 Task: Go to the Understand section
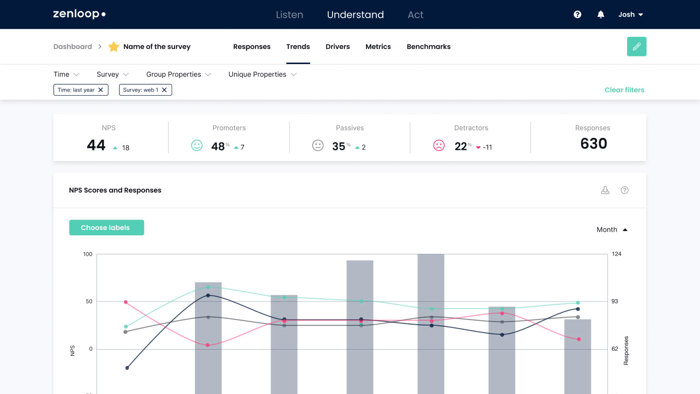click(355, 14)
